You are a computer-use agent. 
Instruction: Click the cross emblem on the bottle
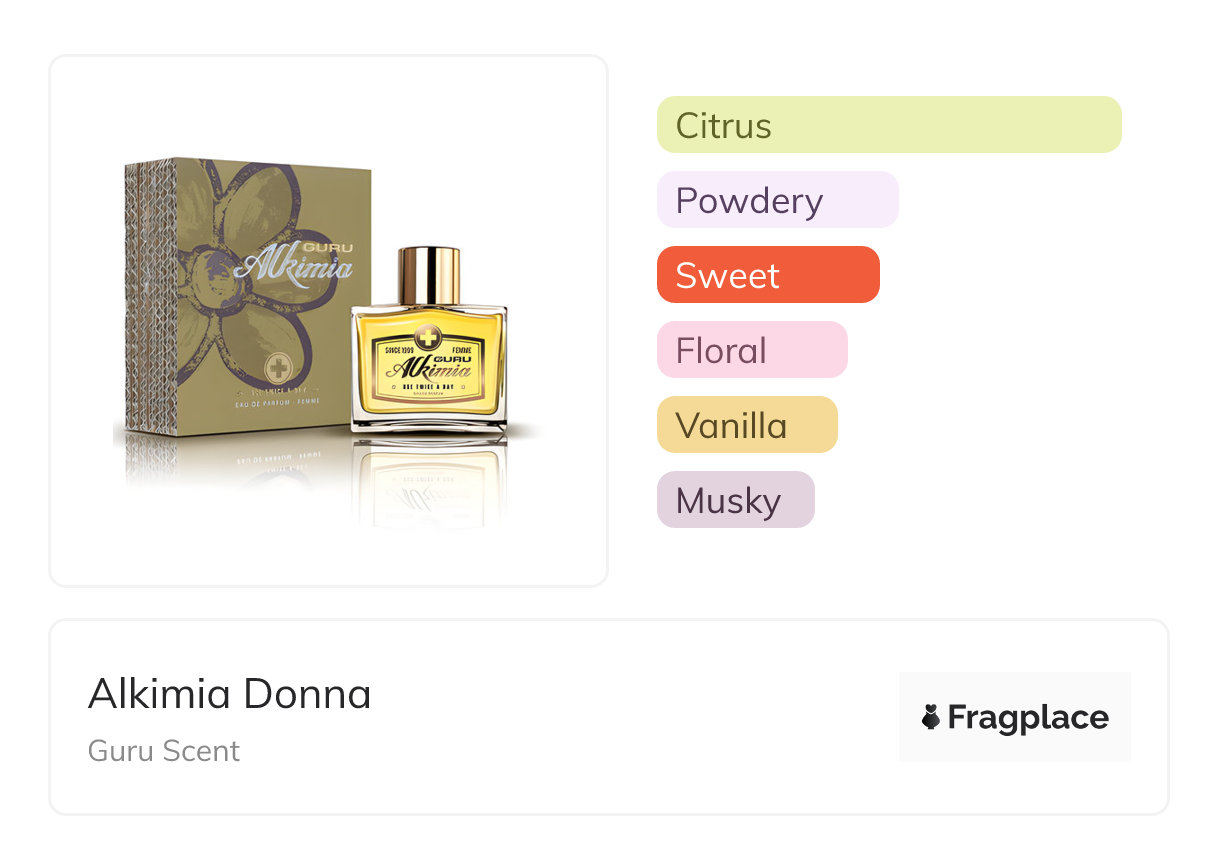click(x=428, y=335)
